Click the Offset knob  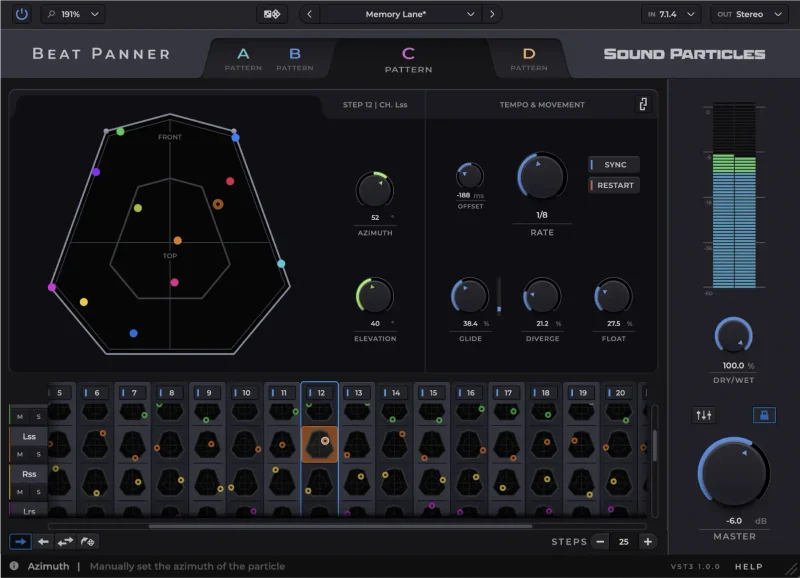point(469,176)
